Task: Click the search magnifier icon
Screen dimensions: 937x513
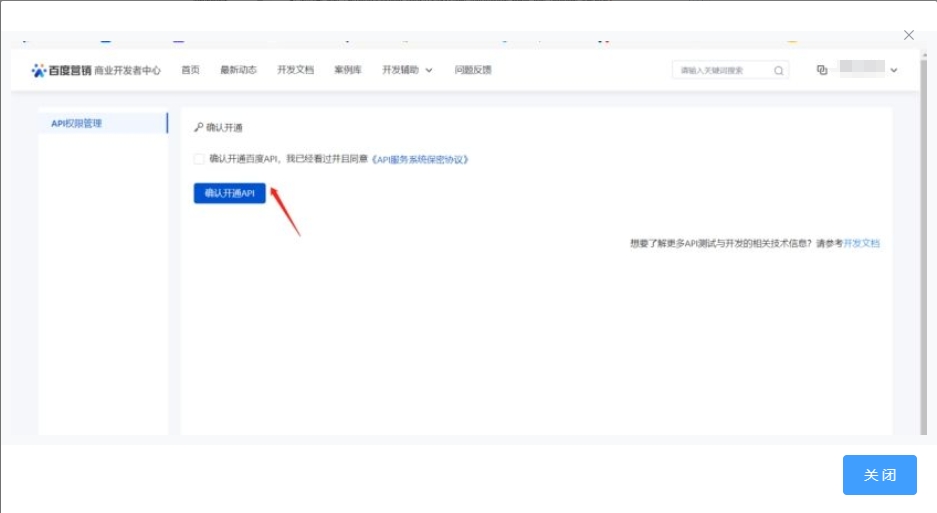Action: (x=778, y=70)
